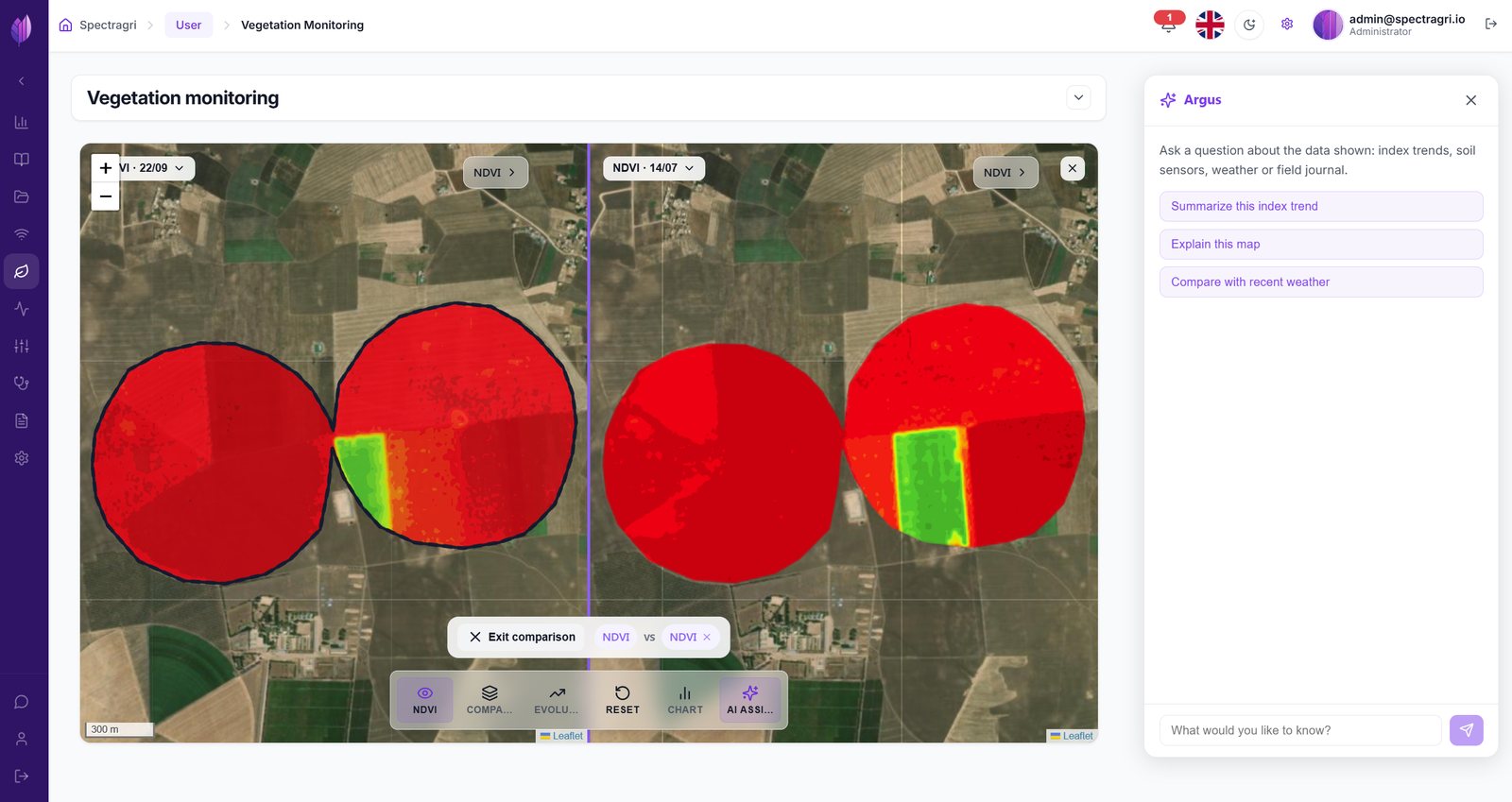Viewport: 1512px width, 802px height.
Task: Open notifications bell with red badge
Action: [x=1169, y=24]
